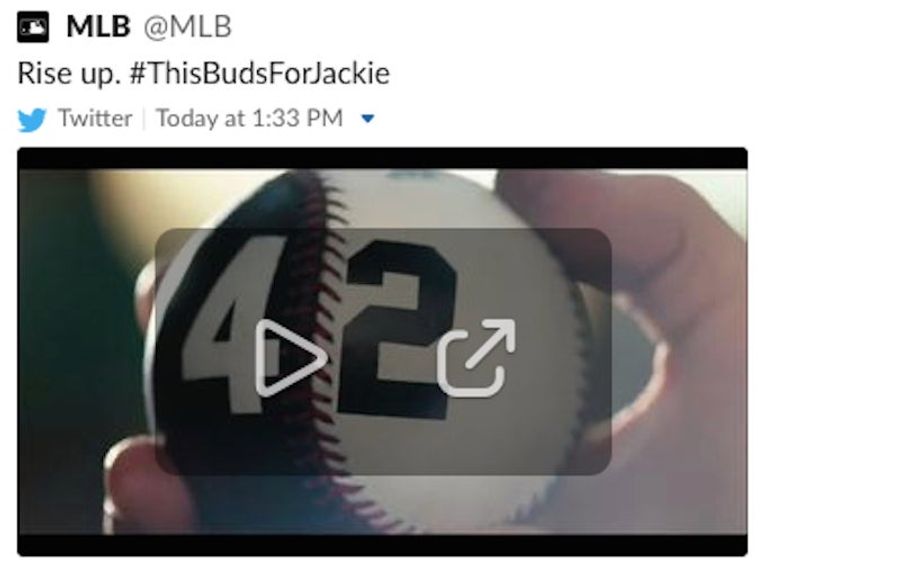Open the video in external window icon
This screenshot has height=575, width=900.
(x=476, y=358)
